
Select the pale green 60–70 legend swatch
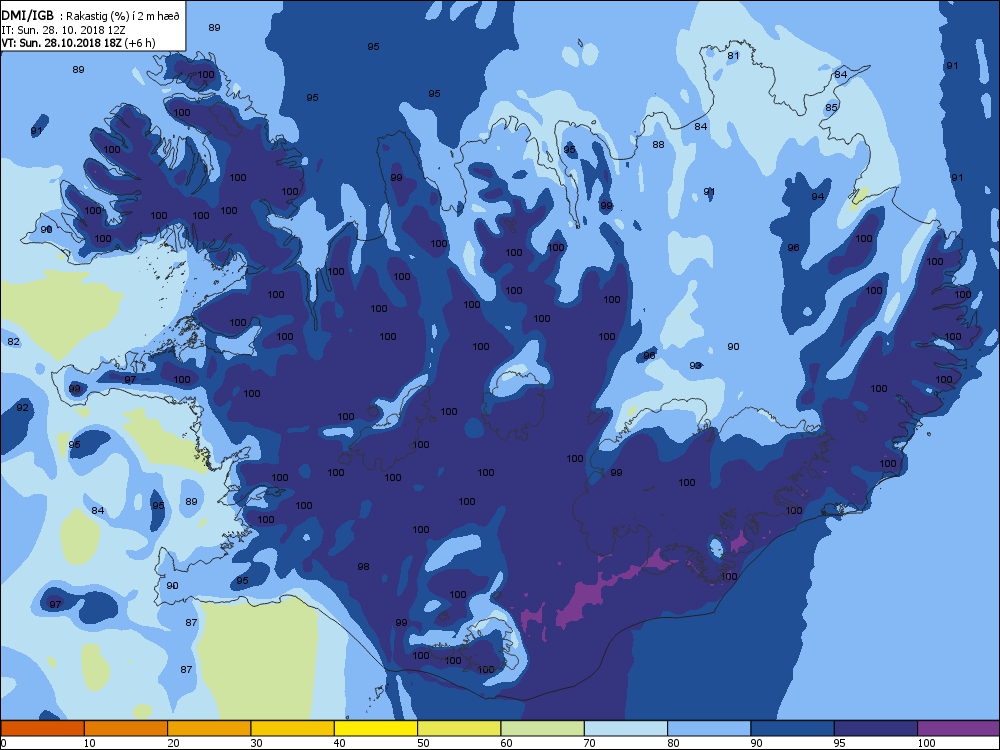tap(543, 728)
